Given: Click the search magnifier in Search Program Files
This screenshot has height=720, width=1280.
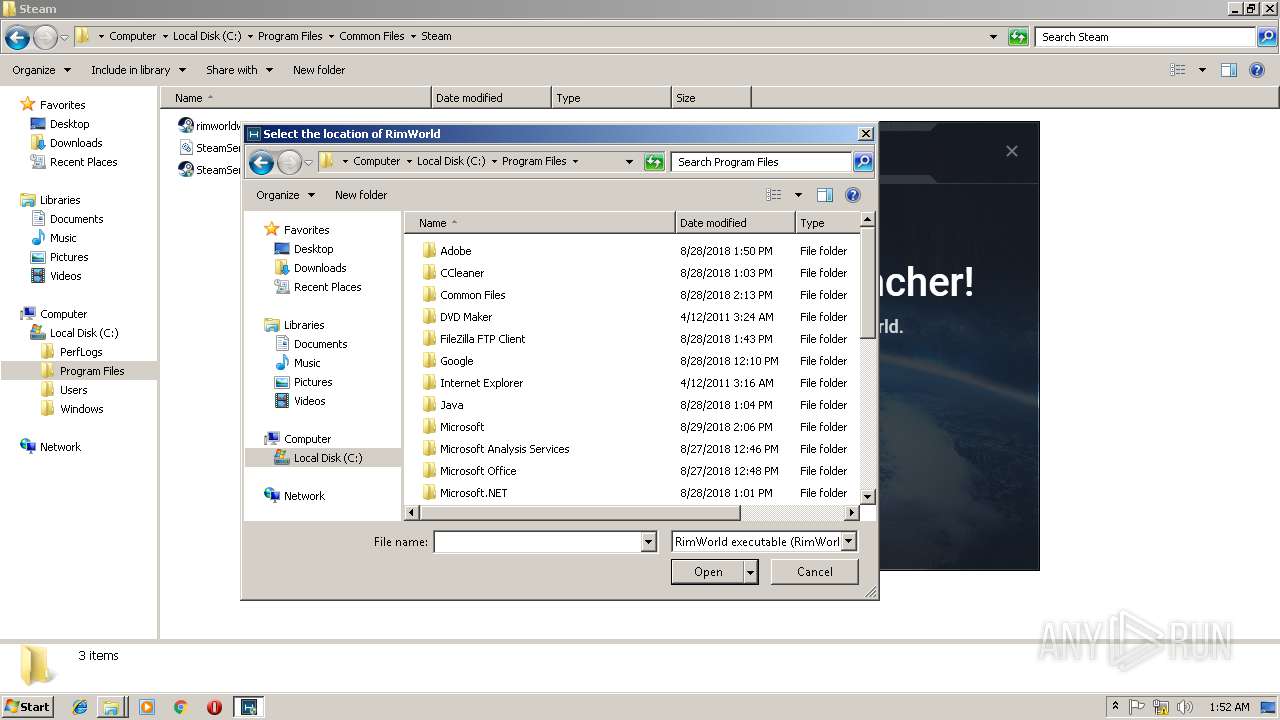Looking at the screenshot, I should 863,162.
